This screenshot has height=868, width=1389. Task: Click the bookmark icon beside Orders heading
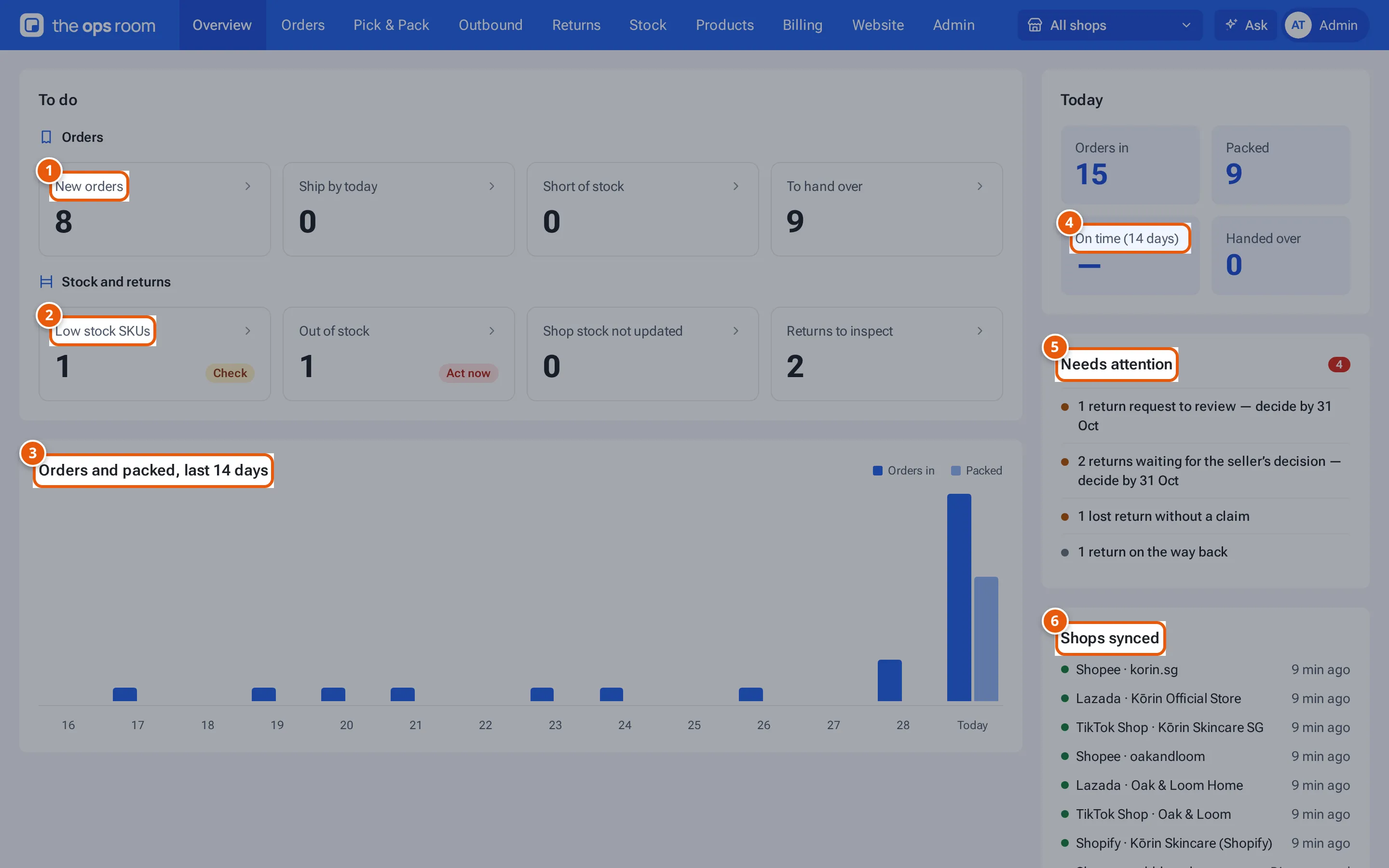pyautogui.click(x=46, y=137)
